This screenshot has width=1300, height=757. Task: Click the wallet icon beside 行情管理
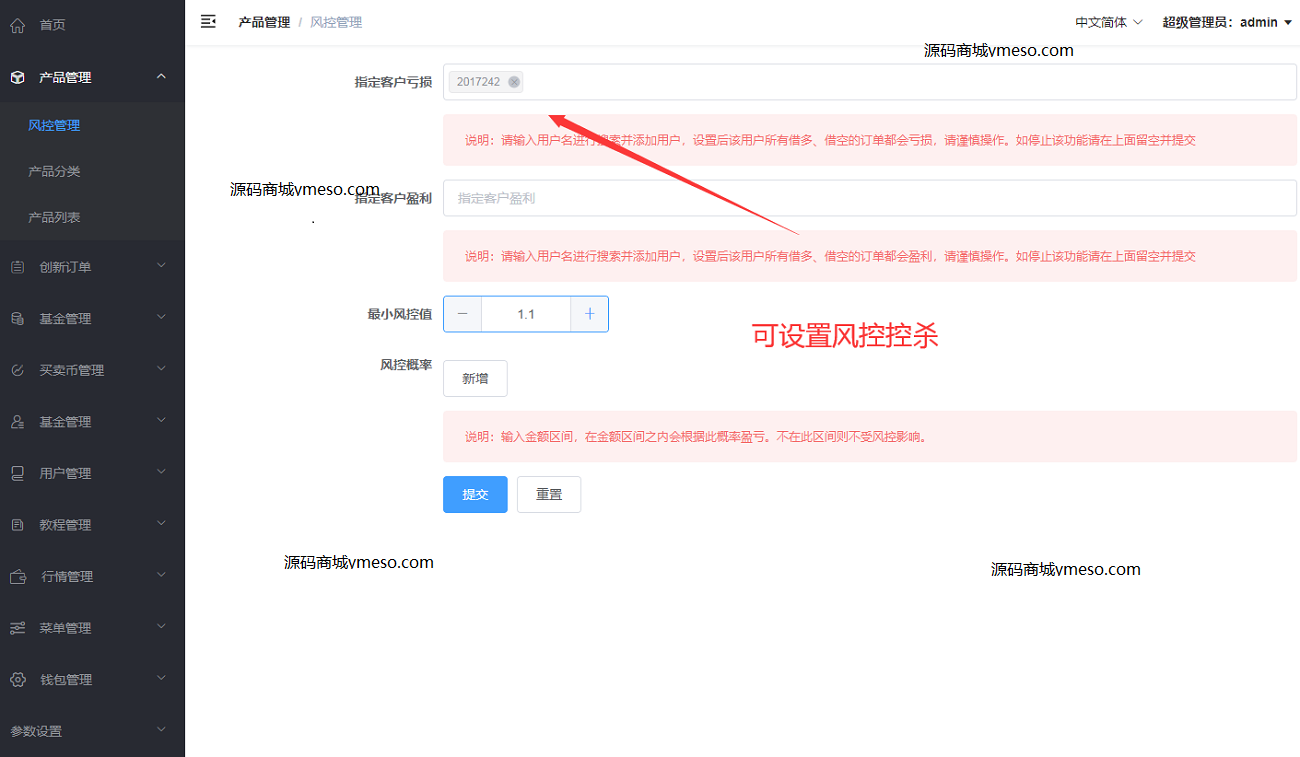point(18,577)
